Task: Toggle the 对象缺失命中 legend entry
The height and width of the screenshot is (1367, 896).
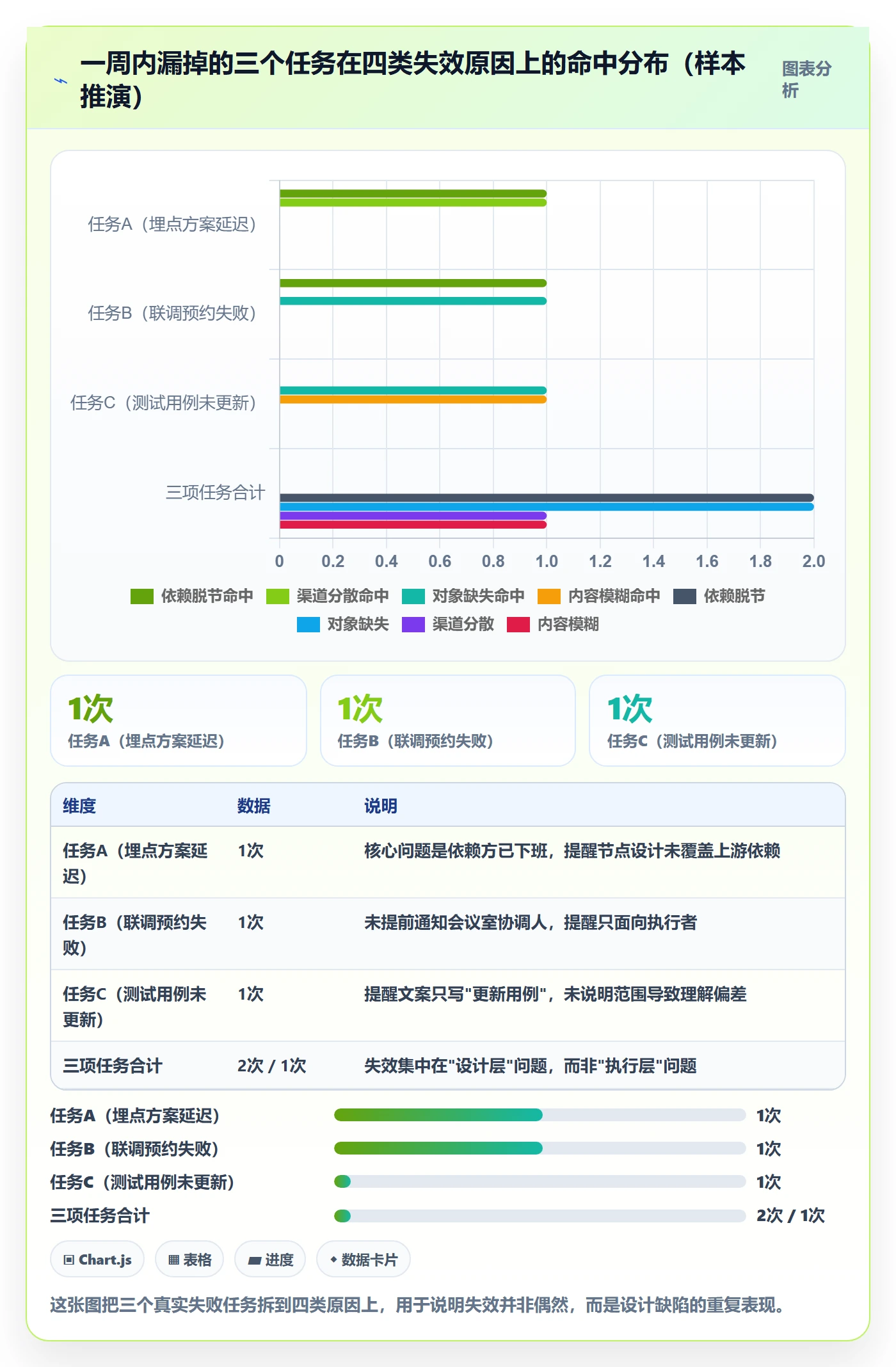Action: (463, 596)
